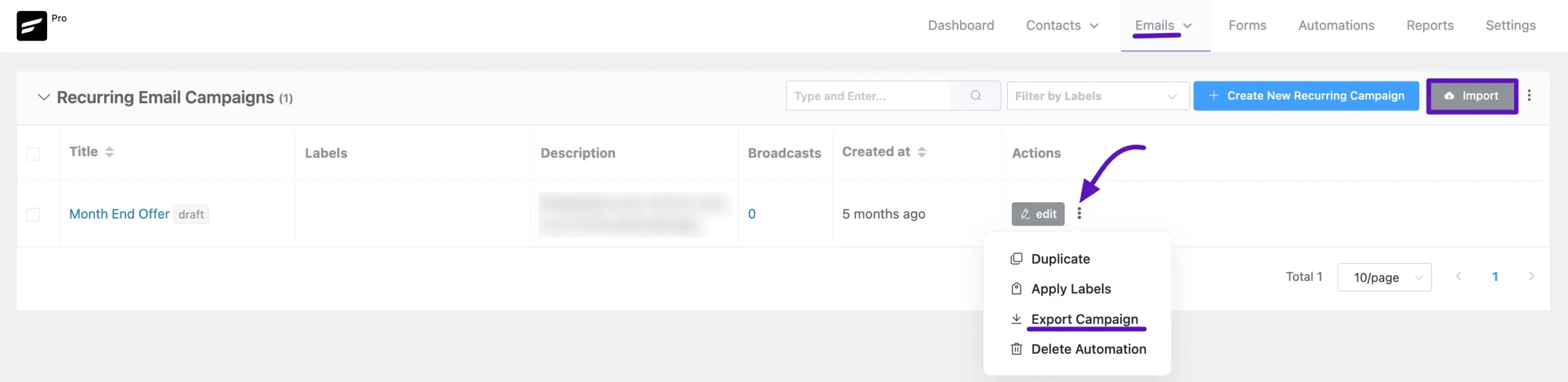Screen dimensions: 1568x382
Task: Open the Automations tab
Action: (x=1336, y=26)
